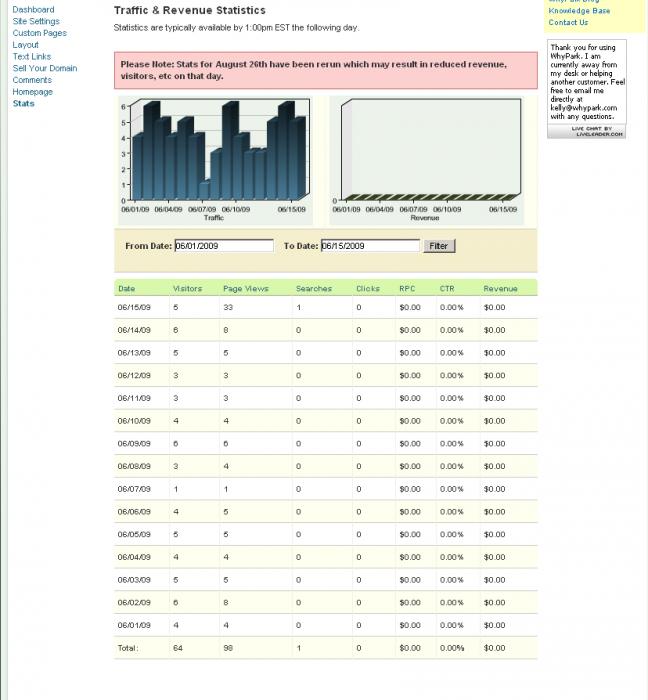Open Comments section
648x700 pixels.
click(x=32, y=80)
